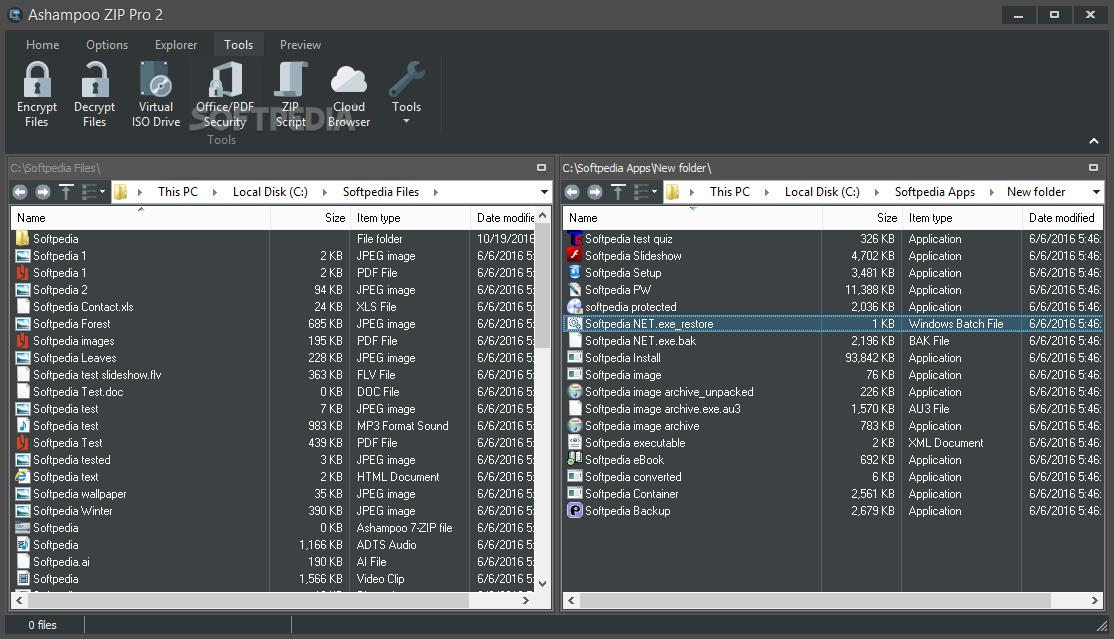Expand right address bar history dropdown

1096,192
